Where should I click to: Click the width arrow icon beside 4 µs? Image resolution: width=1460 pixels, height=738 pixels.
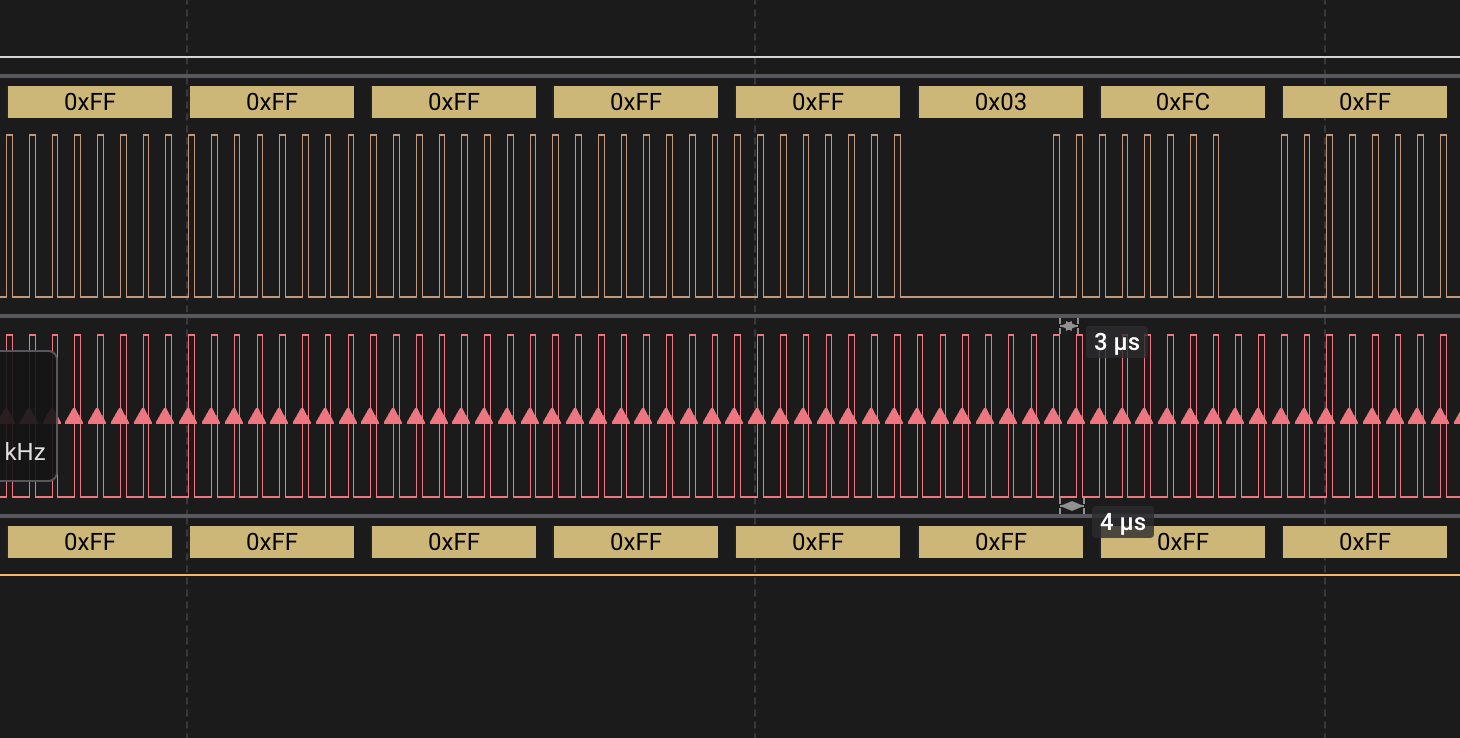(x=1071, y=506)
